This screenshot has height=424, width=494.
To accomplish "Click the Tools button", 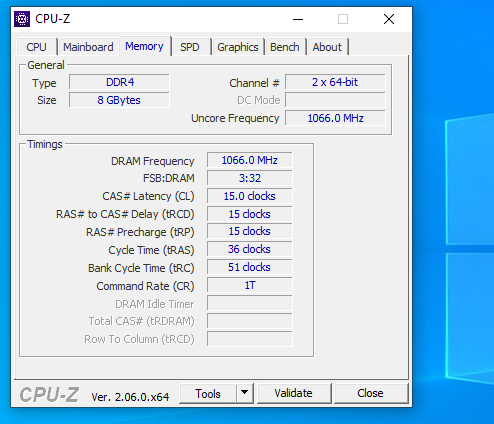I will 208,394.
